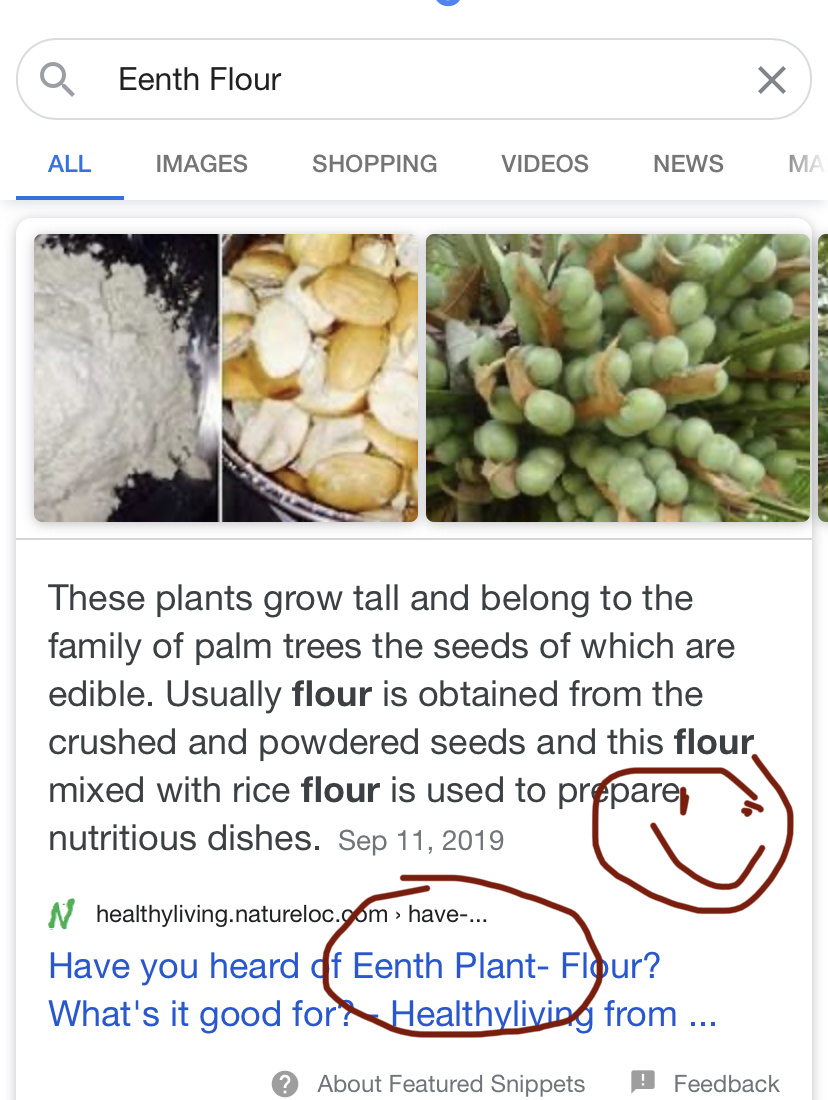Click the Eenth Flour search field

(413, 79)
